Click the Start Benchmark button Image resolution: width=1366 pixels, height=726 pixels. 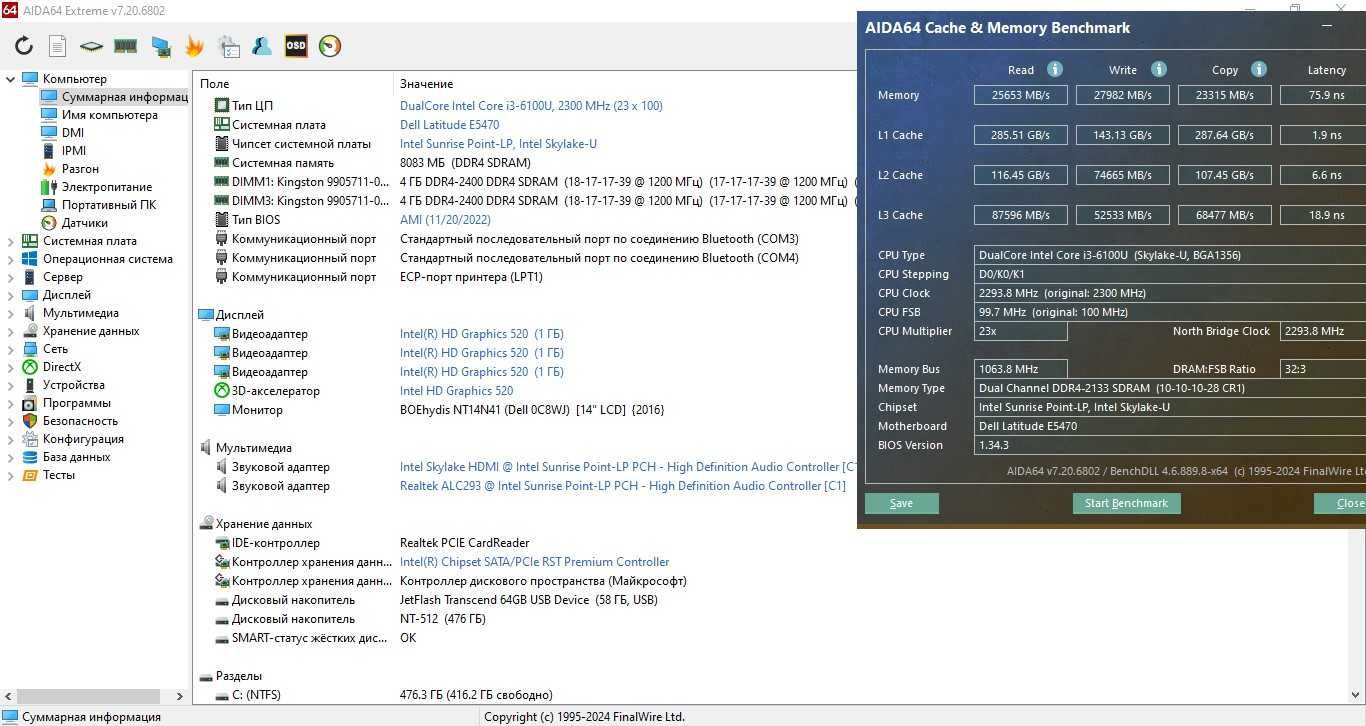[x=1126, y=504]
